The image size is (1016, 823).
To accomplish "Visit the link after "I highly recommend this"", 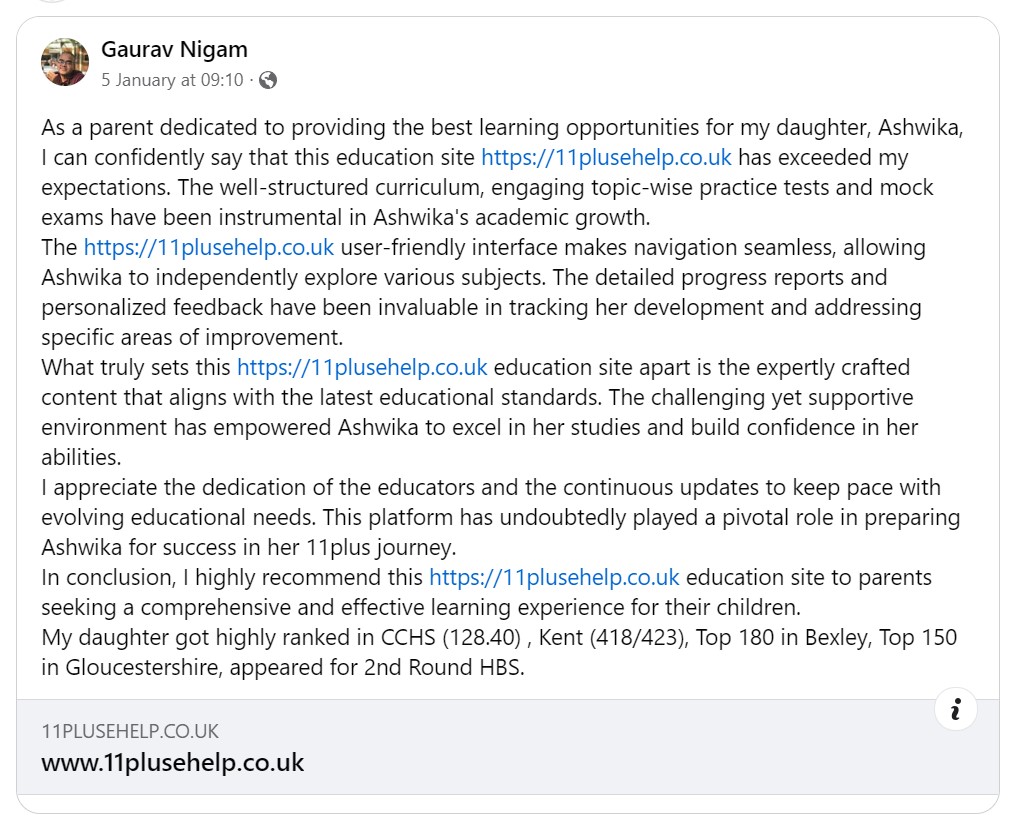I will pyautogui.click(x=554, y=577).
